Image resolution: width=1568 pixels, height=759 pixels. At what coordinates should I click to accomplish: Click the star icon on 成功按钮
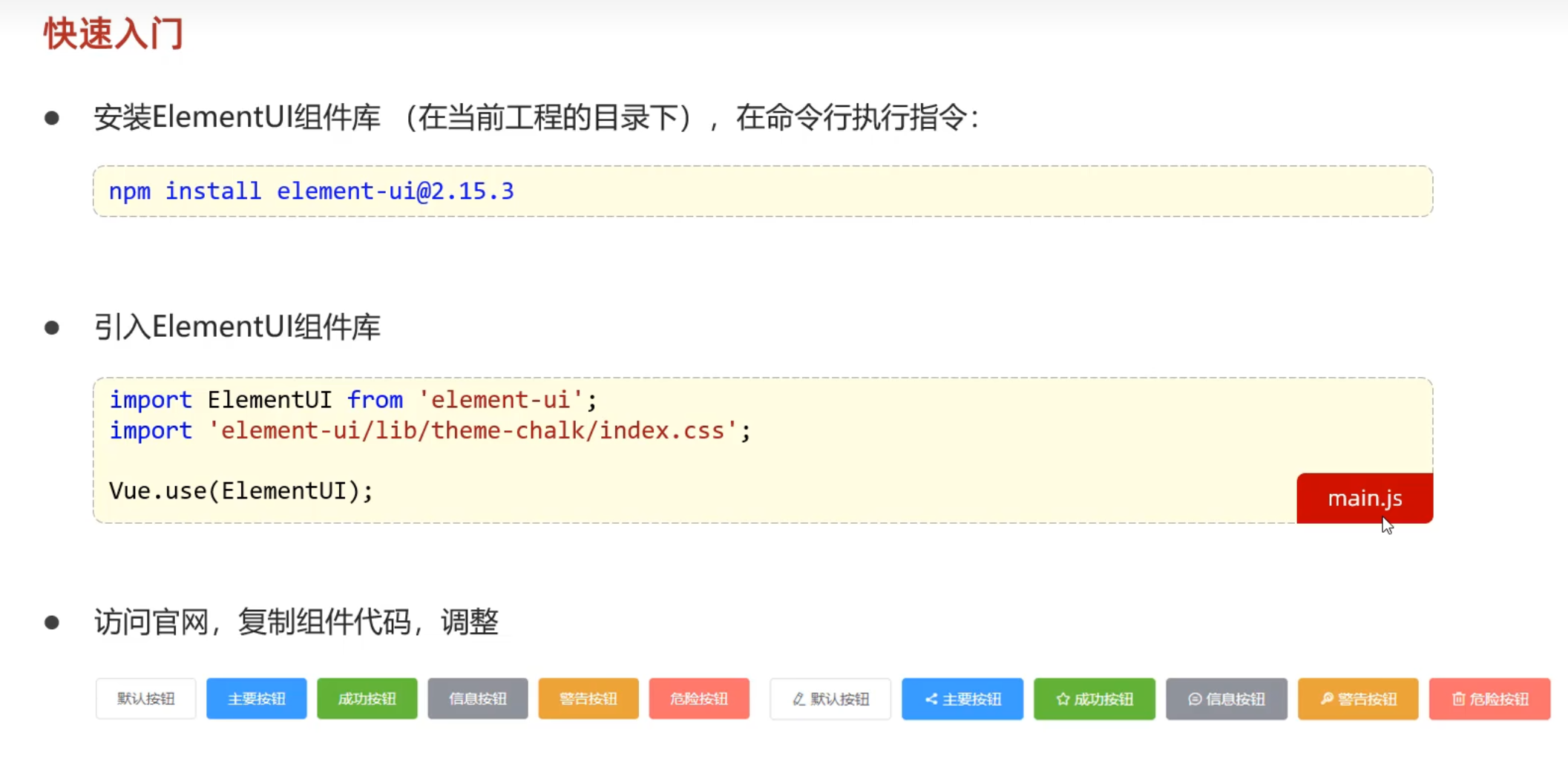[x=1063, y=699]
